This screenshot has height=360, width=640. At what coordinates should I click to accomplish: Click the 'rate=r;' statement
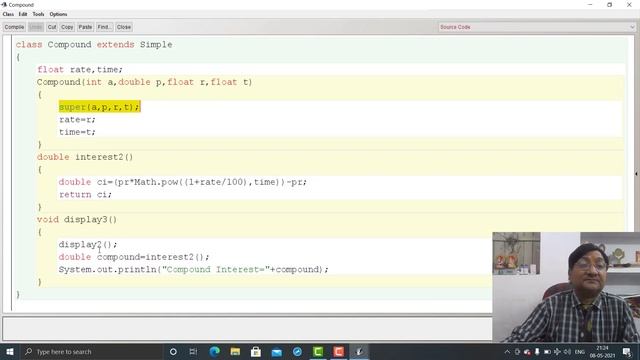point(77,120)
